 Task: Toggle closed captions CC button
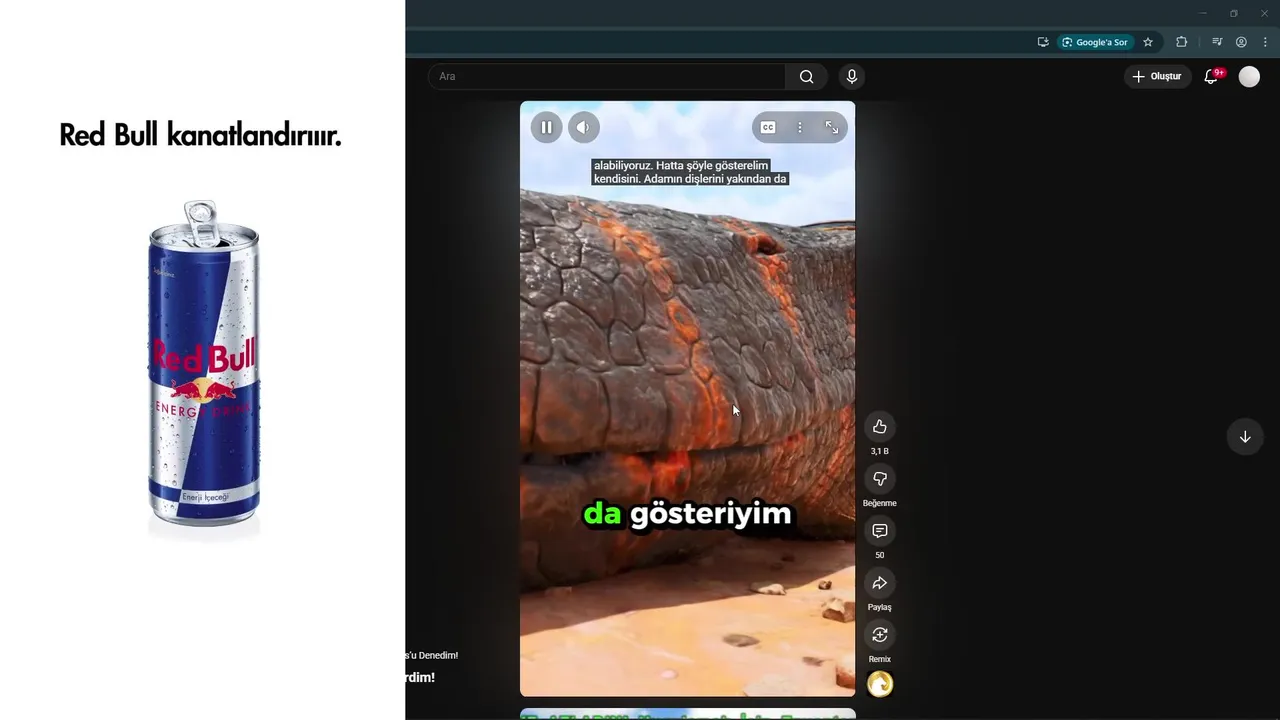pos(768,127)
